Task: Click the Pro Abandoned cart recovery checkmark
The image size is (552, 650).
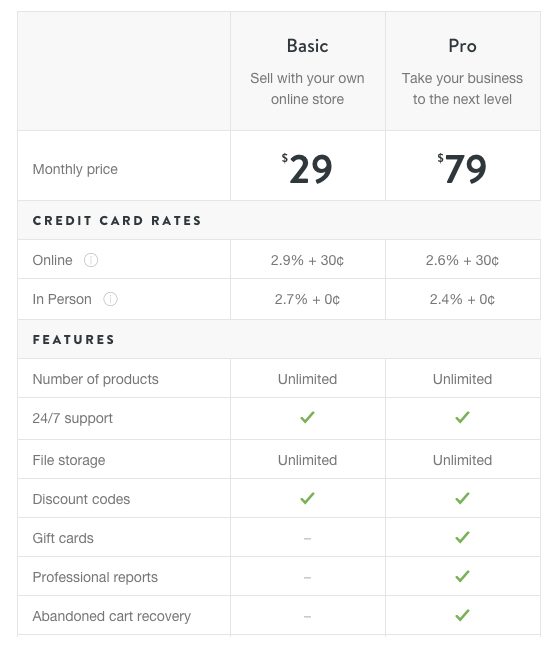Action: 462,615
